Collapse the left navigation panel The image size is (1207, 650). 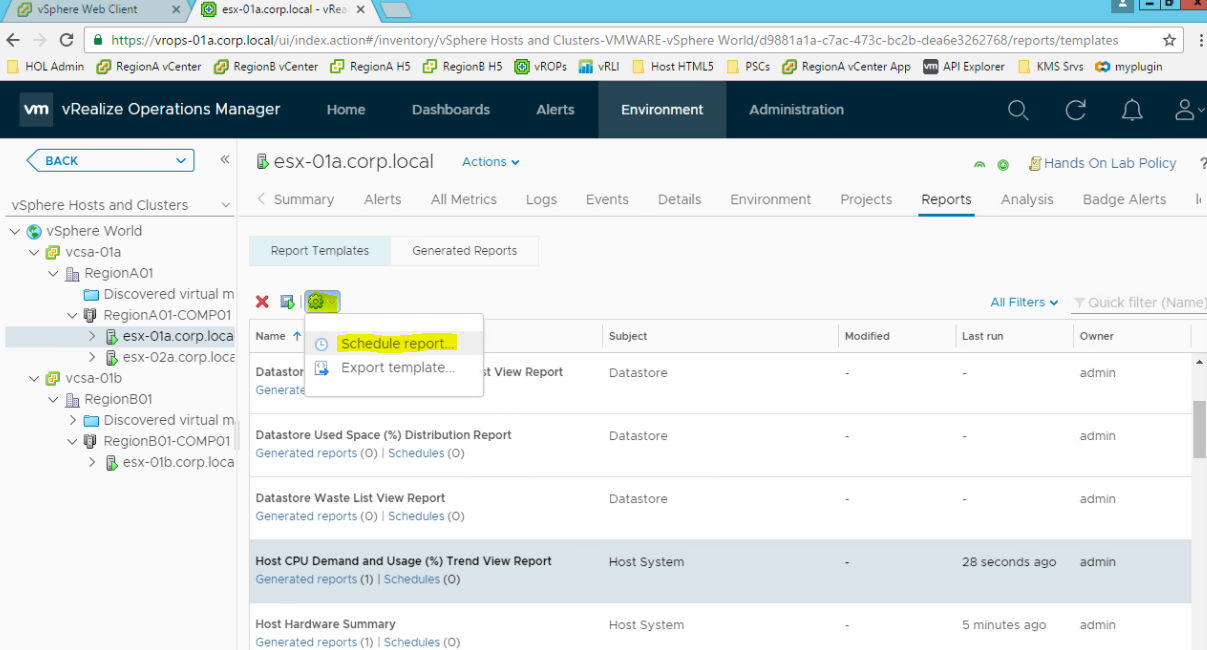225,160
